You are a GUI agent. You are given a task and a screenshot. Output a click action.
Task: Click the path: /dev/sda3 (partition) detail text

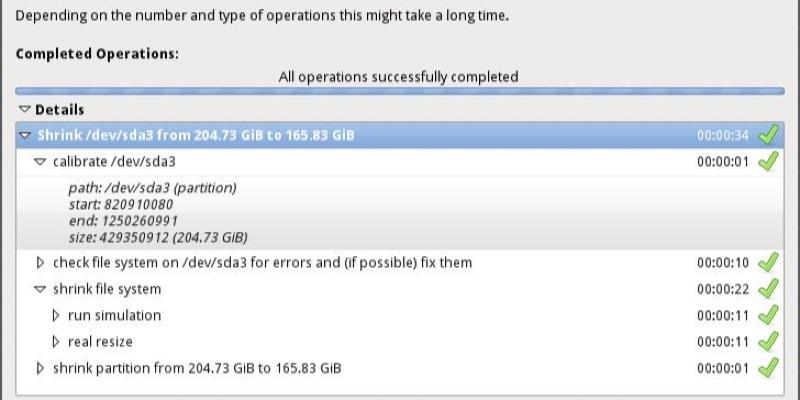click(x=151, y=187)
